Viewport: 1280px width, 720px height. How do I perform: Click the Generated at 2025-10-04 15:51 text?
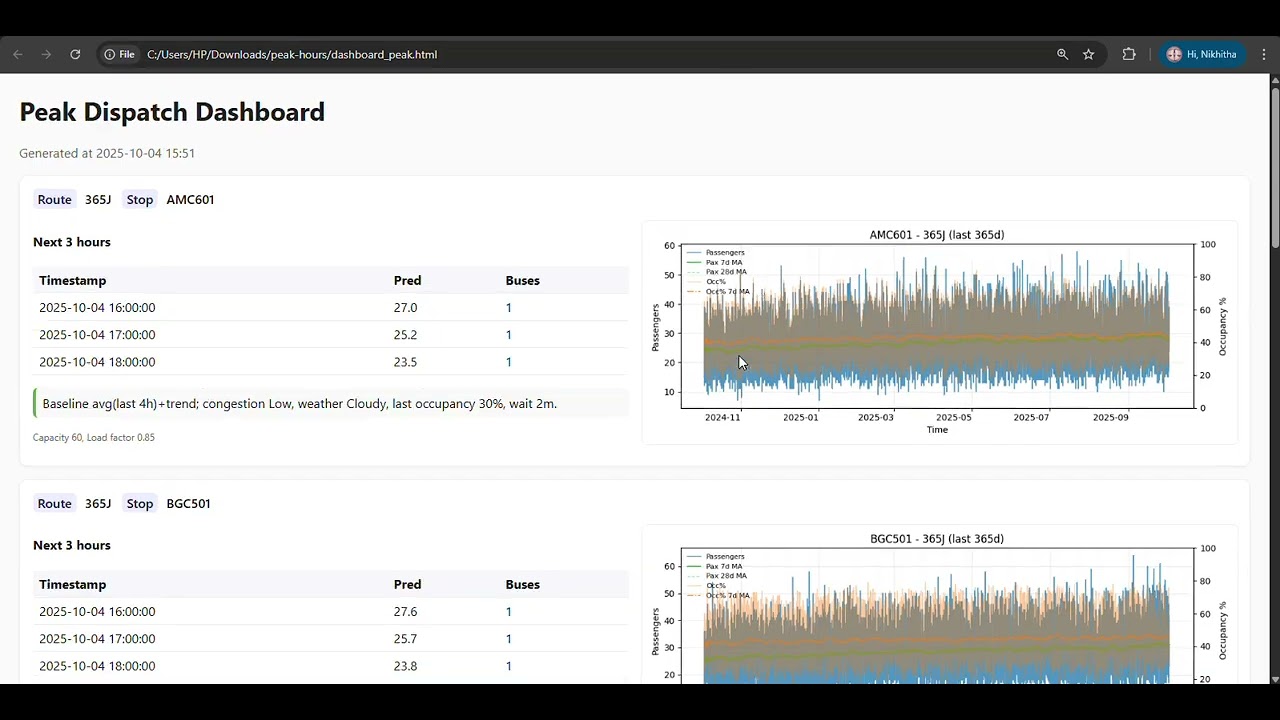click(x=107, y=153)
